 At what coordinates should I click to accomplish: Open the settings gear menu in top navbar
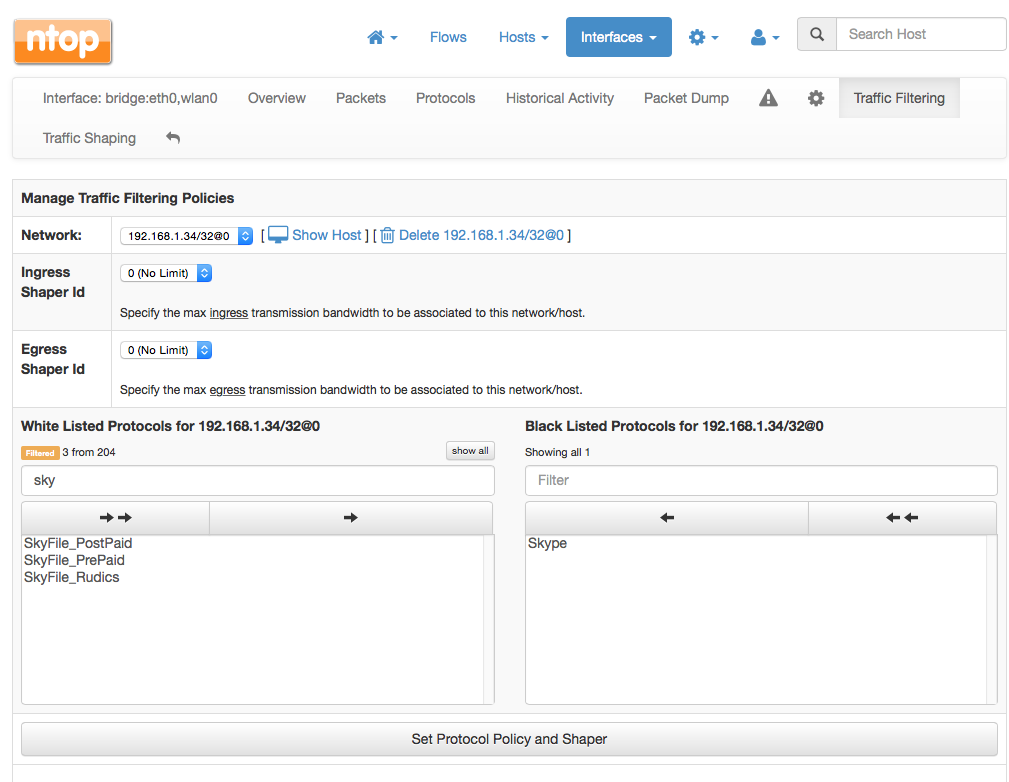coord(703,37)
